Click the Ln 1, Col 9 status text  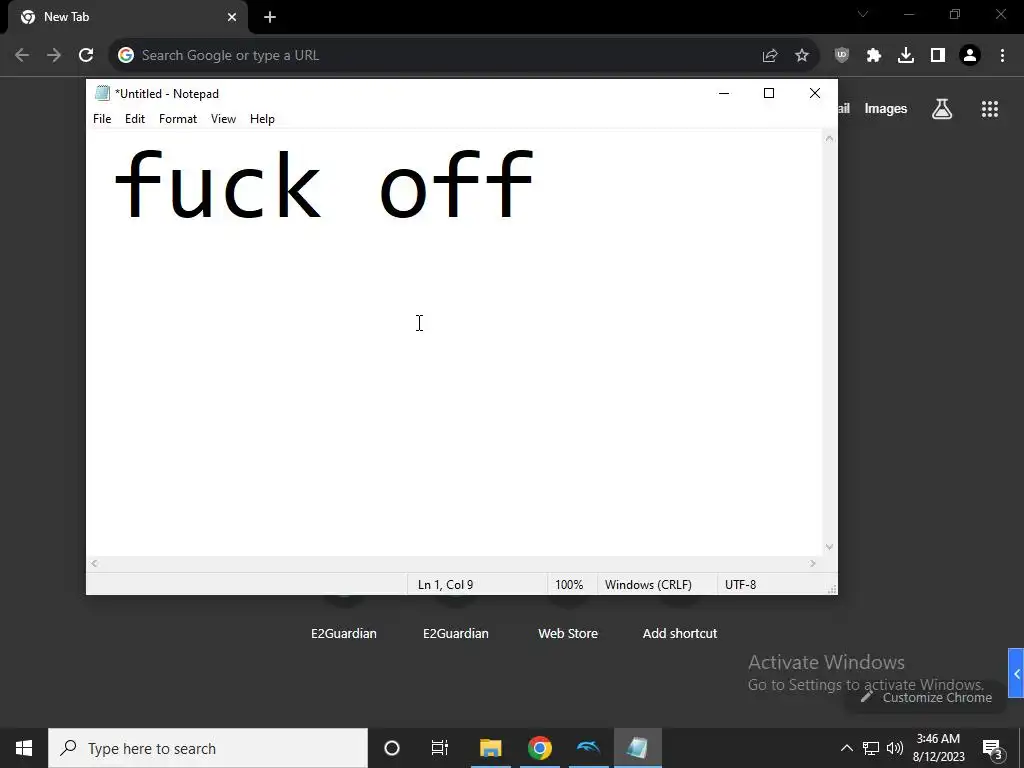[x=445, y=584]
